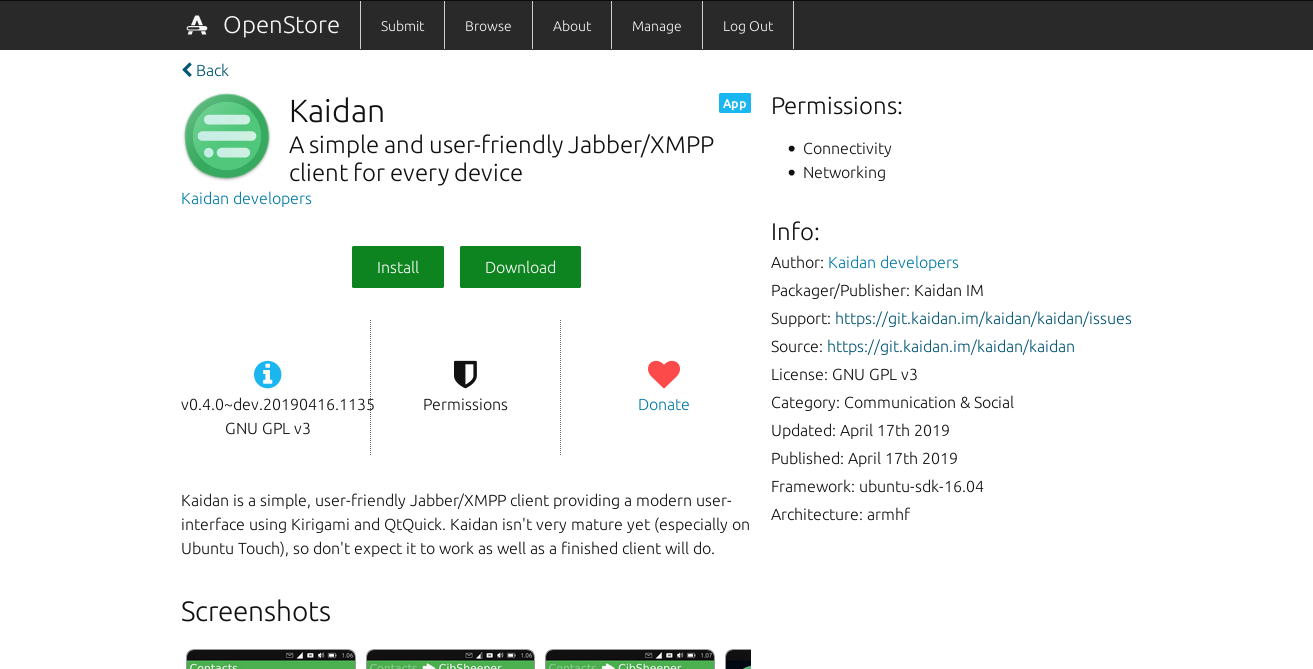The height and width of the screenshot is (669, 1313).
Task: Open the Submit menu item
Action: [x=402, y=26]
